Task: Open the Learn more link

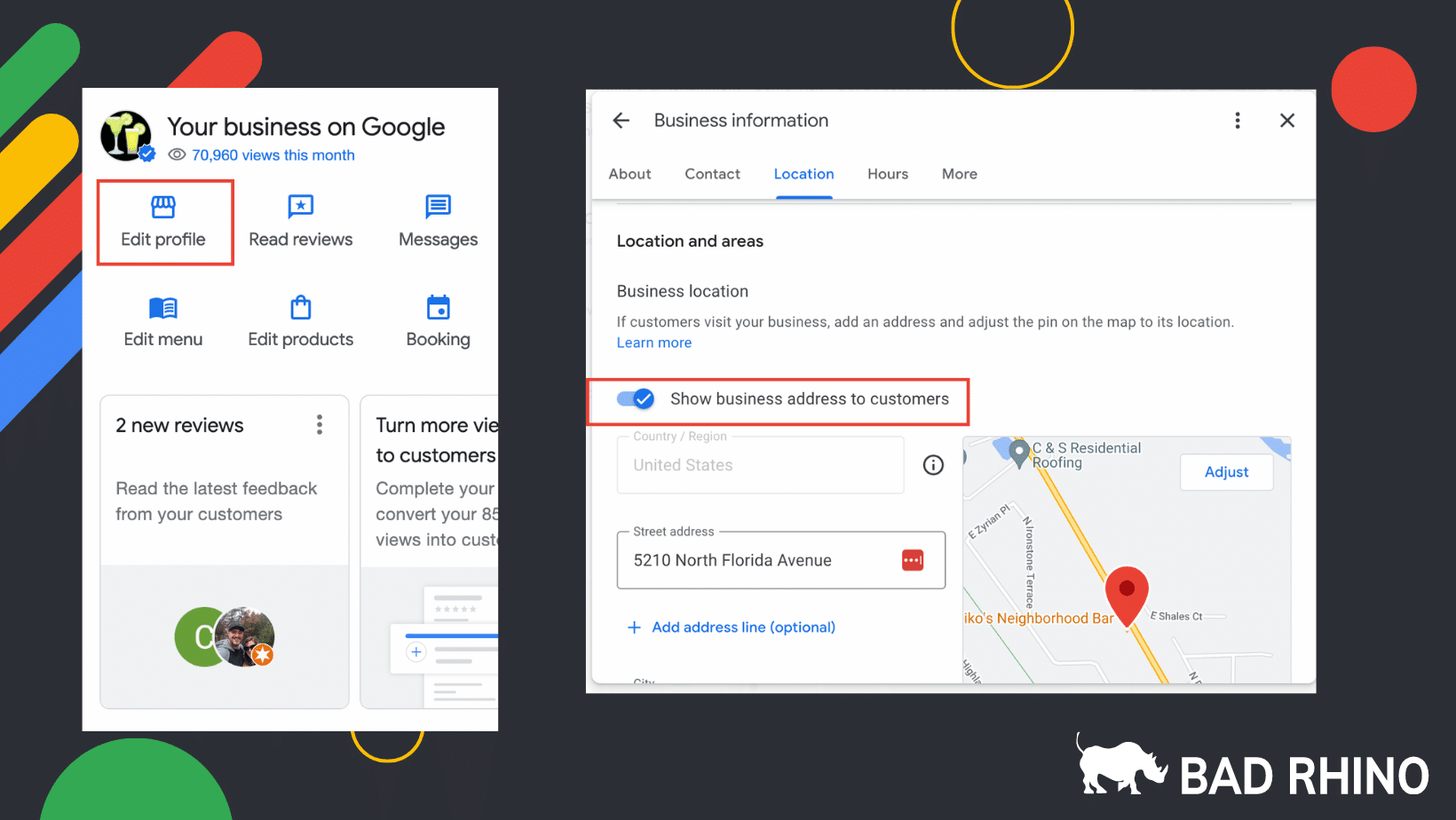Action: pyautogui.click(x=653, y=343)
